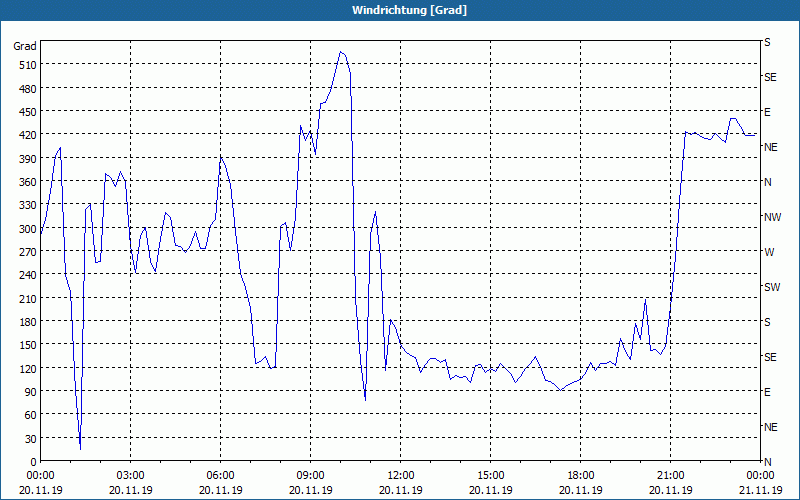Click the 18:00 time label

tap(581, 476)
